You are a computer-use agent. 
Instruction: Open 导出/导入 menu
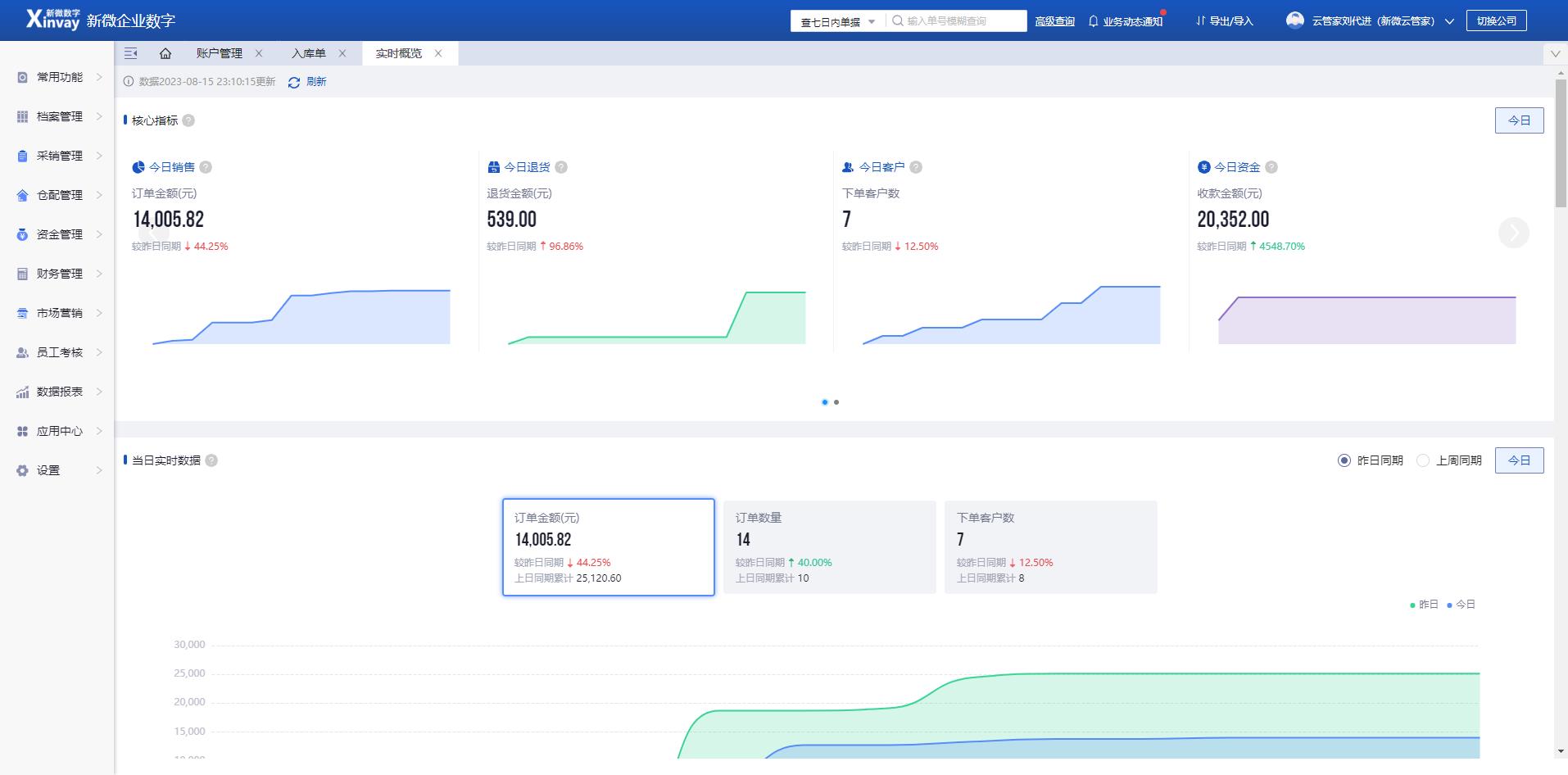pyautogui.click(x=1225, y=21)
